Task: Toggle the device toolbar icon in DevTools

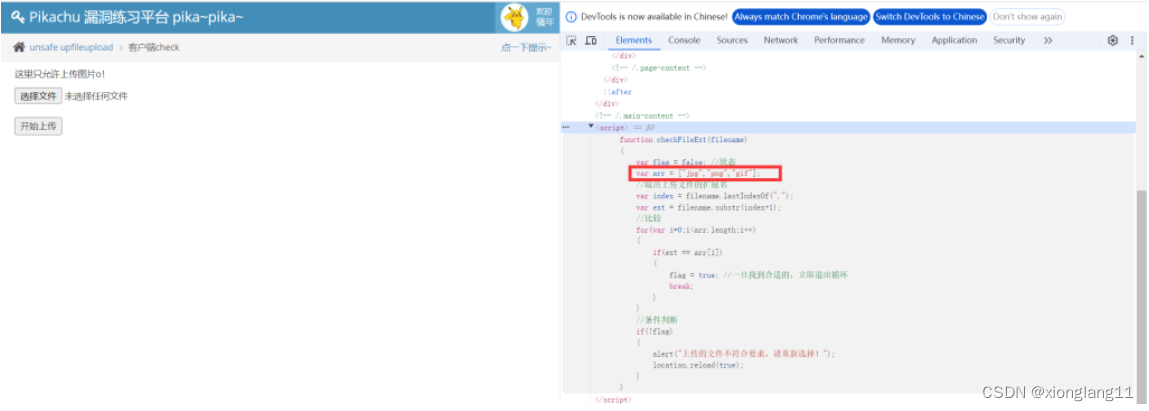Action: (592, 40)
